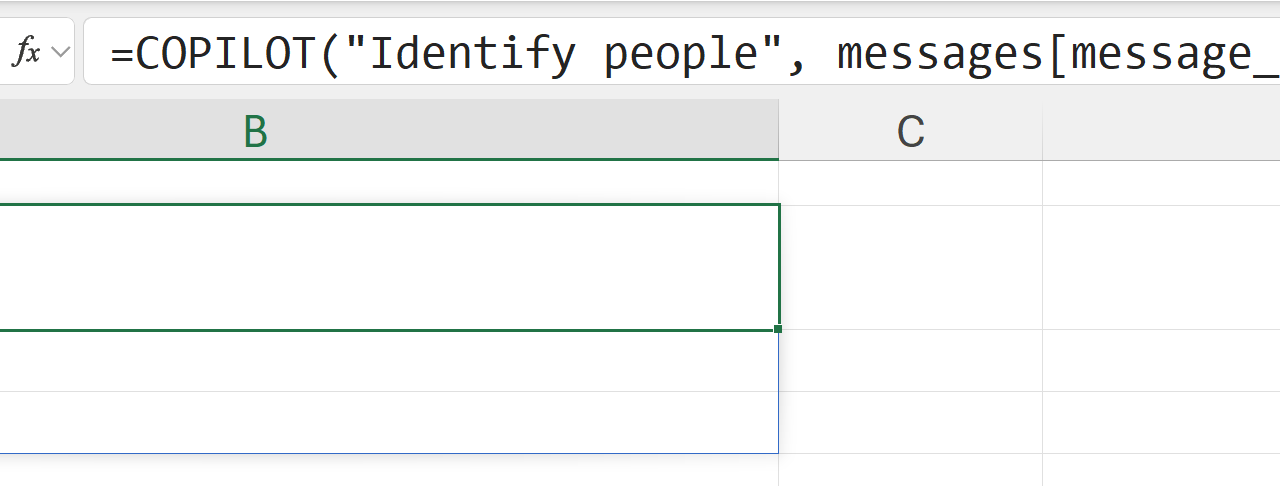Click the active green-bordered cell in column B
The image size is (1280, 486).
[x=388, y=267]
